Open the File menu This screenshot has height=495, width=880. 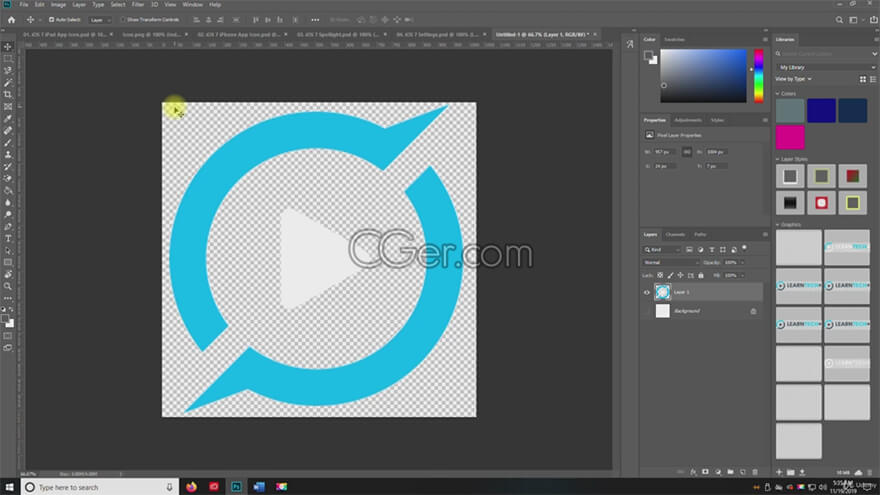tap(24, 4)
